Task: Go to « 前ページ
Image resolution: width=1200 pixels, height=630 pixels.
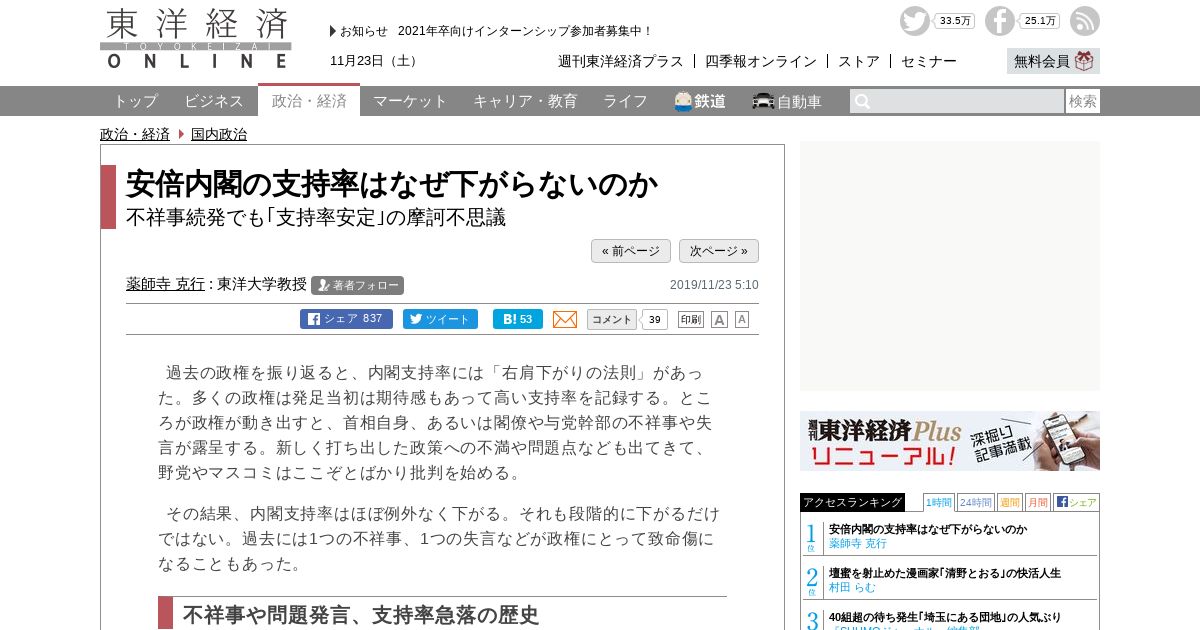Action: pos(631,251)
